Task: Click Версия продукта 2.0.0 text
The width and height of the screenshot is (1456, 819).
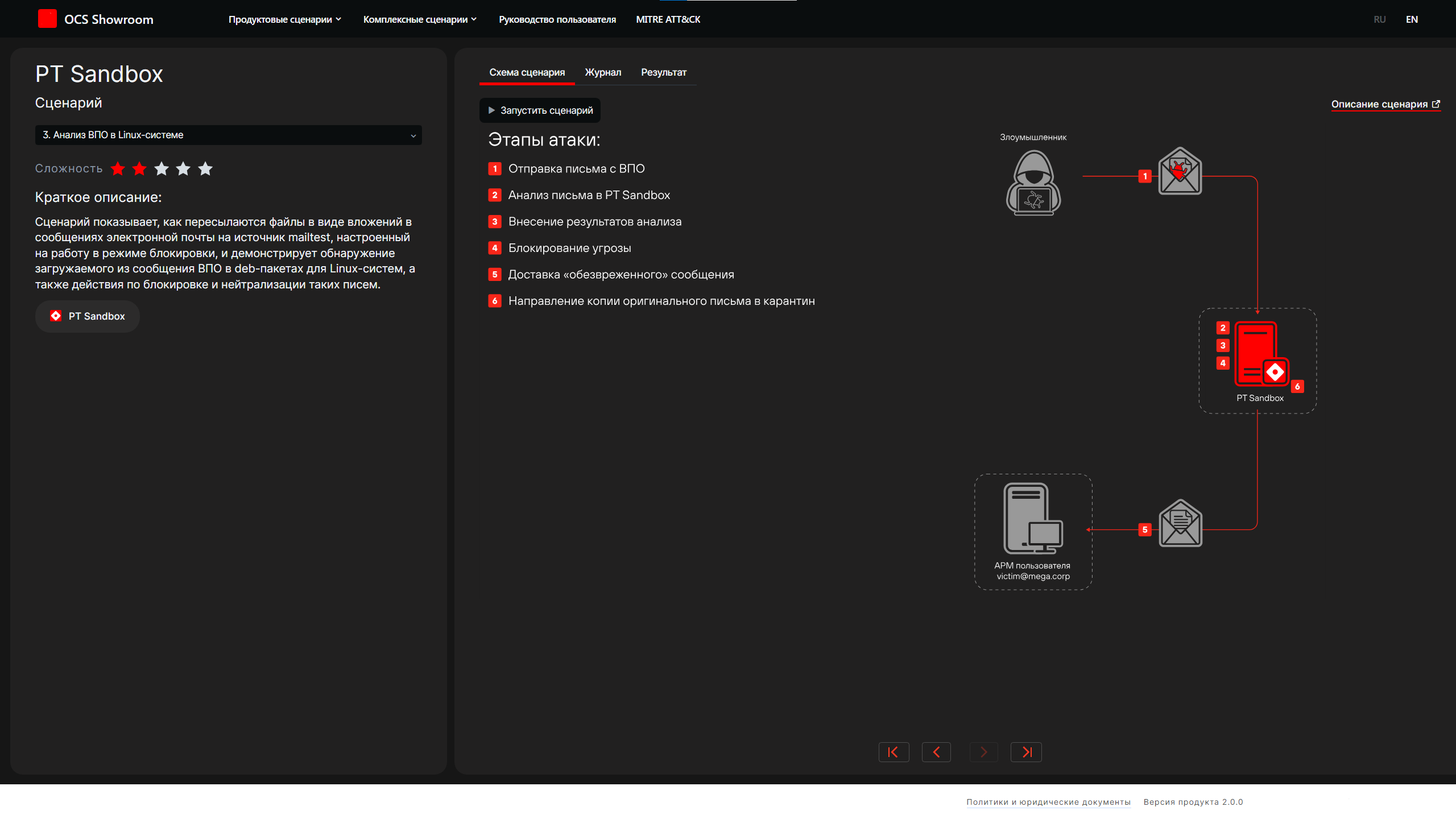Action: pos(1193,802)
